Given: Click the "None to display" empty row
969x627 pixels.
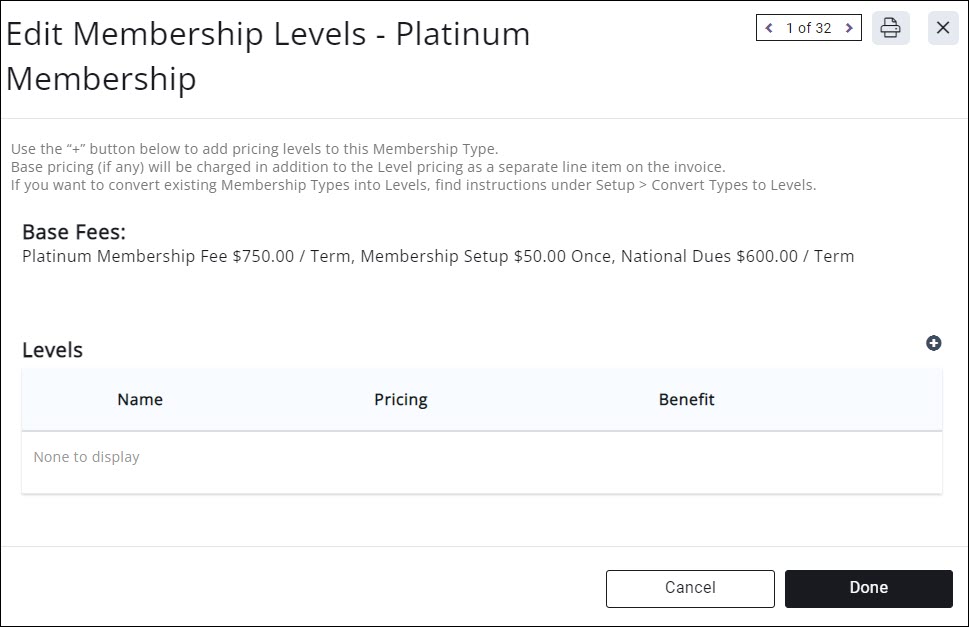Looking at the screenshot, I should pyautogui.click(x=86, y=457).
